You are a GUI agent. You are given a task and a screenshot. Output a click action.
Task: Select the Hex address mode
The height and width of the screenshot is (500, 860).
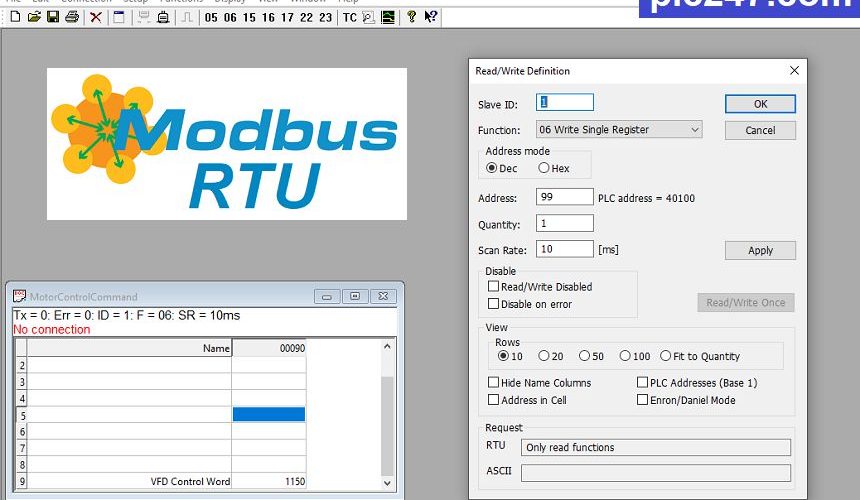[544, 168]
